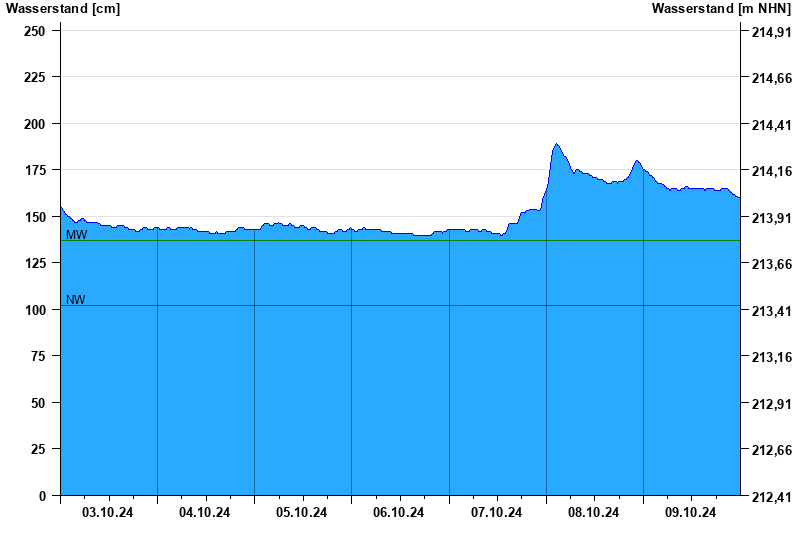Viewport: 800px width, 550px height.
Task: Click the MW mean water level label
Action: 77,235
